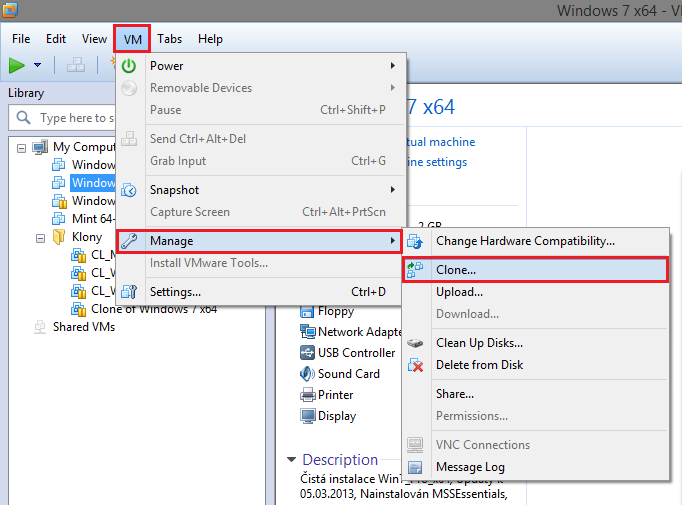This screenshot has width=682, height=505.
Task: Open the Tabs menu in menu bar
Action: click(x=169, y=39)
